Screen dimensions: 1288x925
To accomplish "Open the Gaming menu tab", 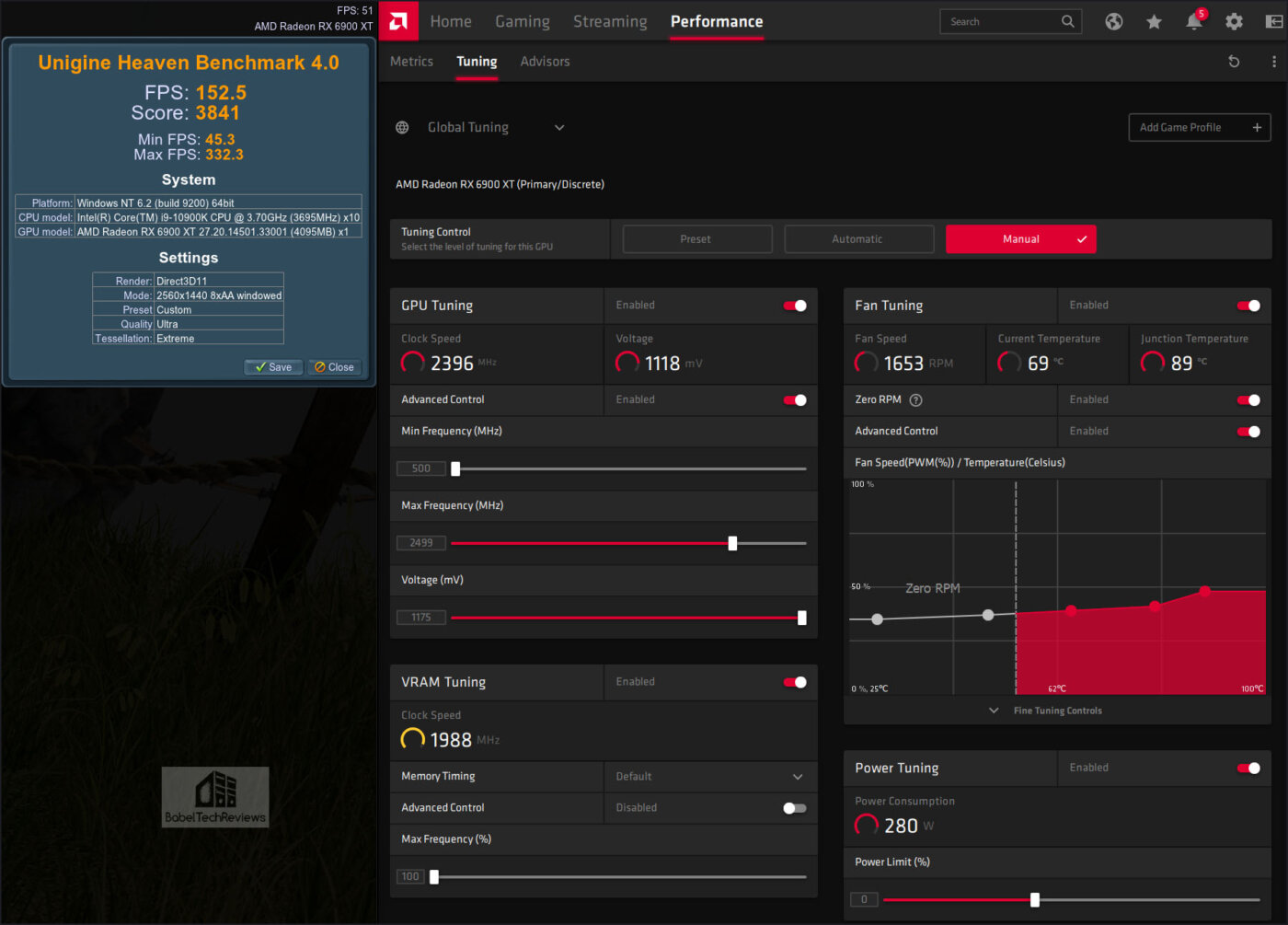I will 522,21.
